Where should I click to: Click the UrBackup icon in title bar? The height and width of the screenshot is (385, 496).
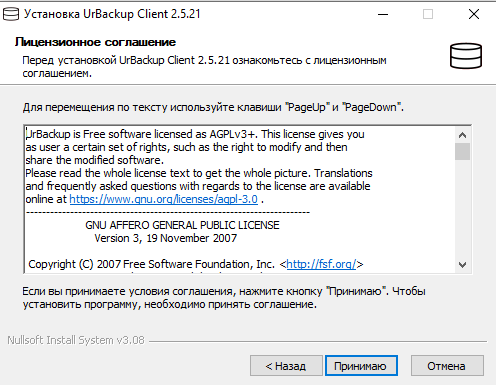click(x=11, y=14)
